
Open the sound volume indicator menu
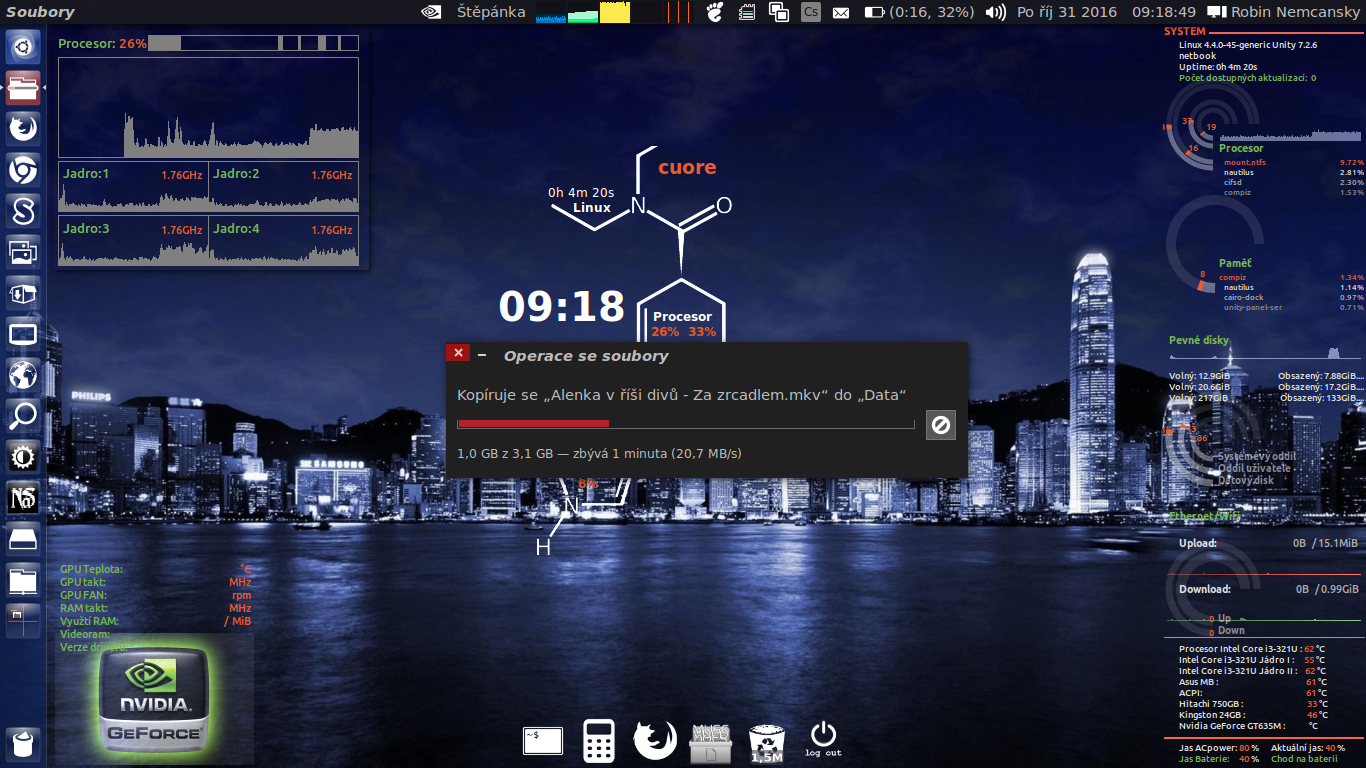point(995,12)
